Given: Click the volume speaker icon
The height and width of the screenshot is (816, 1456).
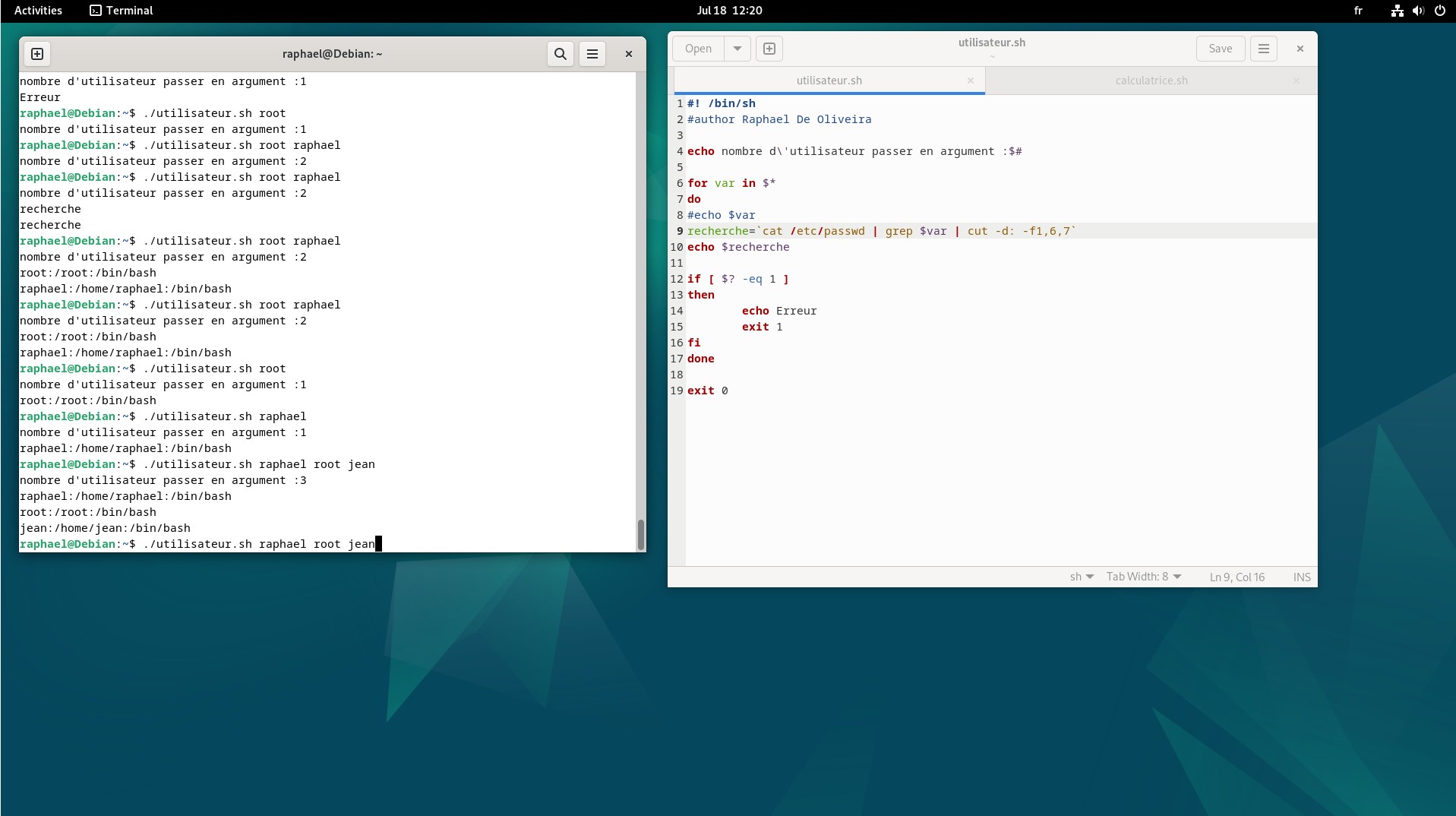Looking at the screenshot, I should pos(1418,11).
